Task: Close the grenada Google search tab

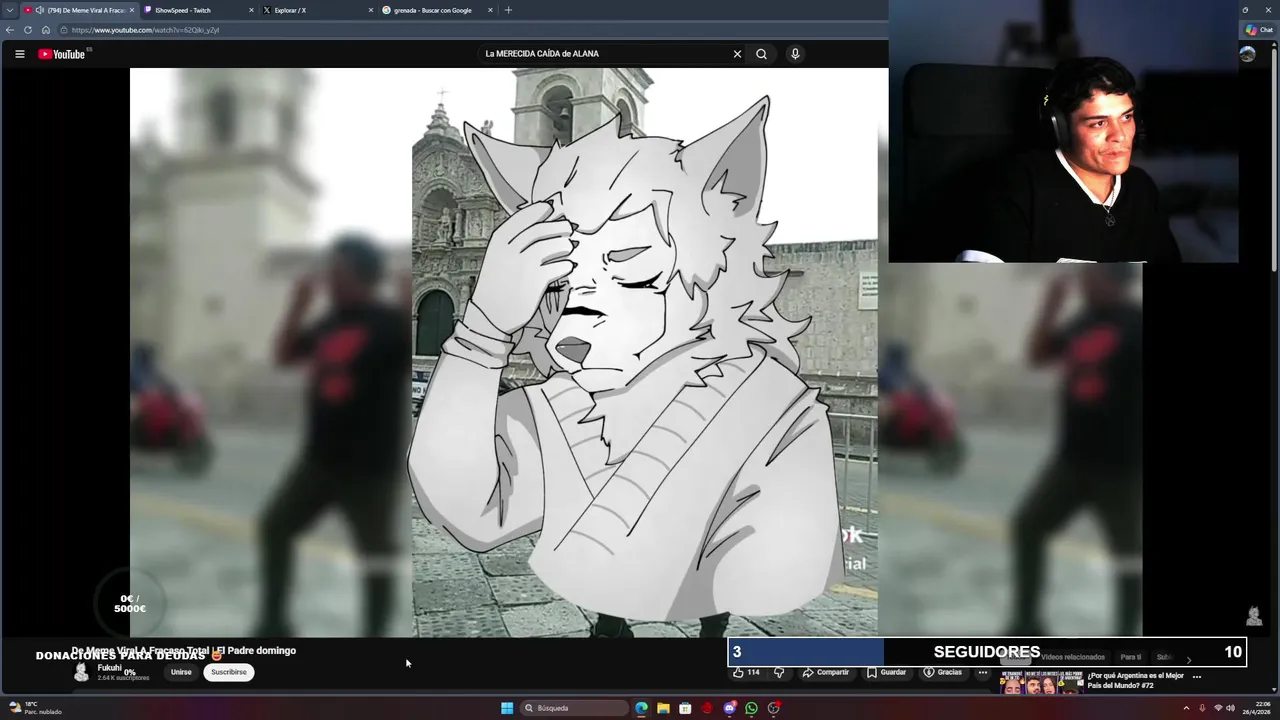Action: 491,10
